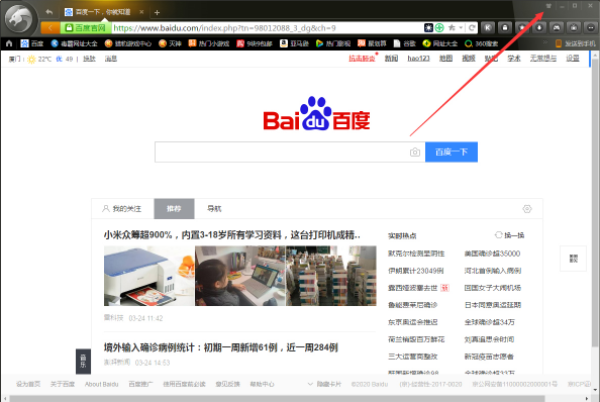Screen dimensions: 600x402
Task: Click 换一换 to refresh hot topics
Action: point(510,235)
